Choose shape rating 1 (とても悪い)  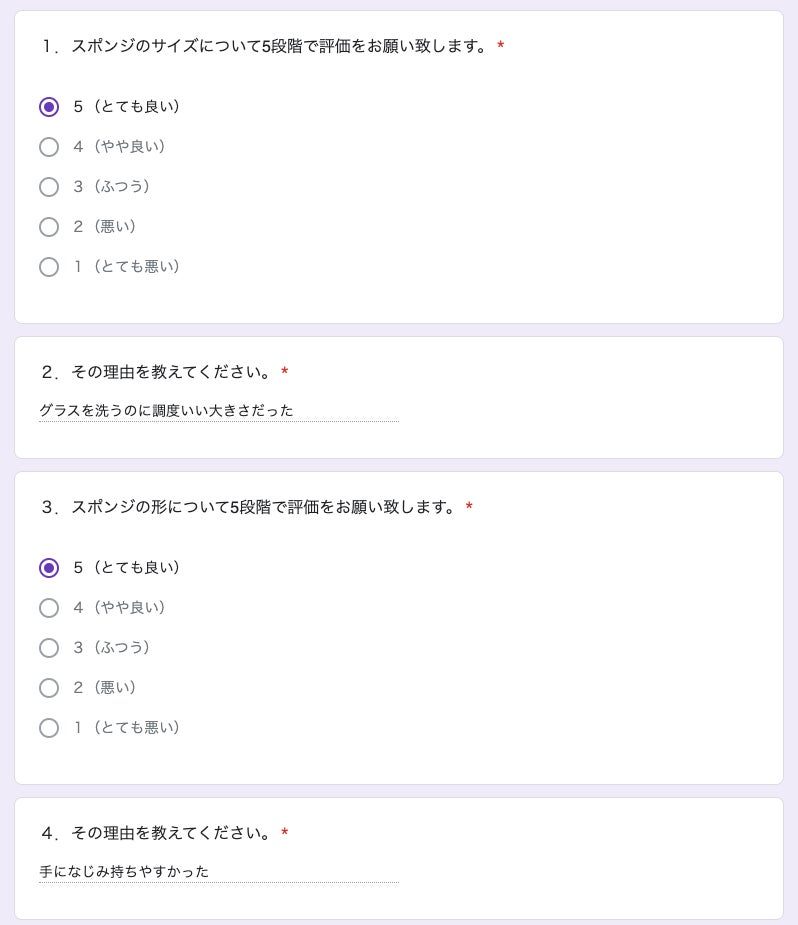pos(49,728)
